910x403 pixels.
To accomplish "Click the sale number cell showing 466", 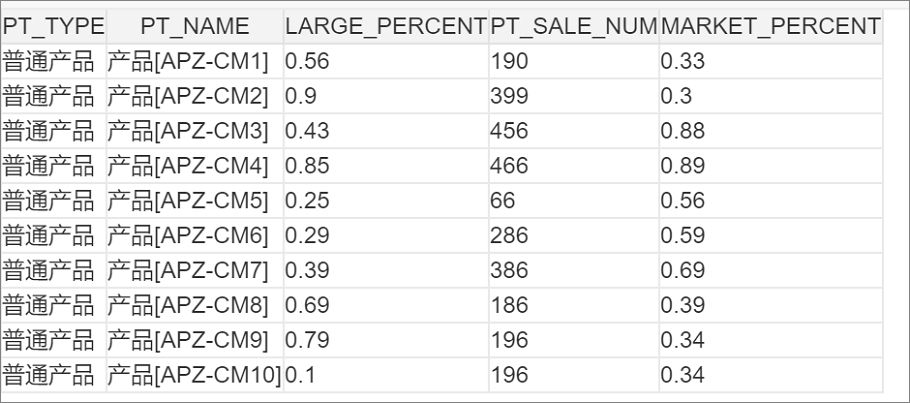I will point(574,165).
